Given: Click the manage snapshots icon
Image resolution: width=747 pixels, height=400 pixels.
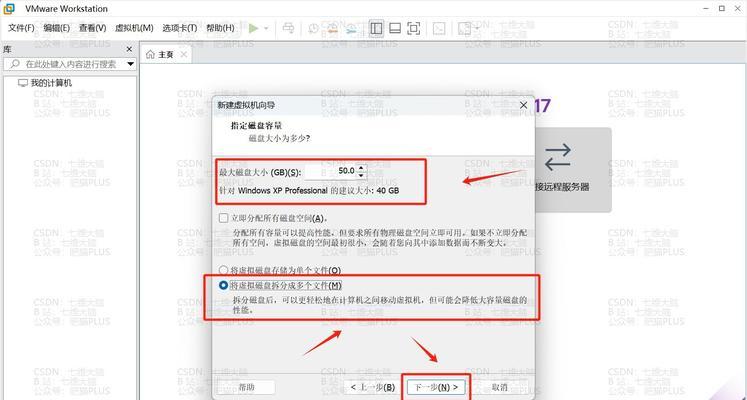Looking at the screenshot, I should [352, 29].
